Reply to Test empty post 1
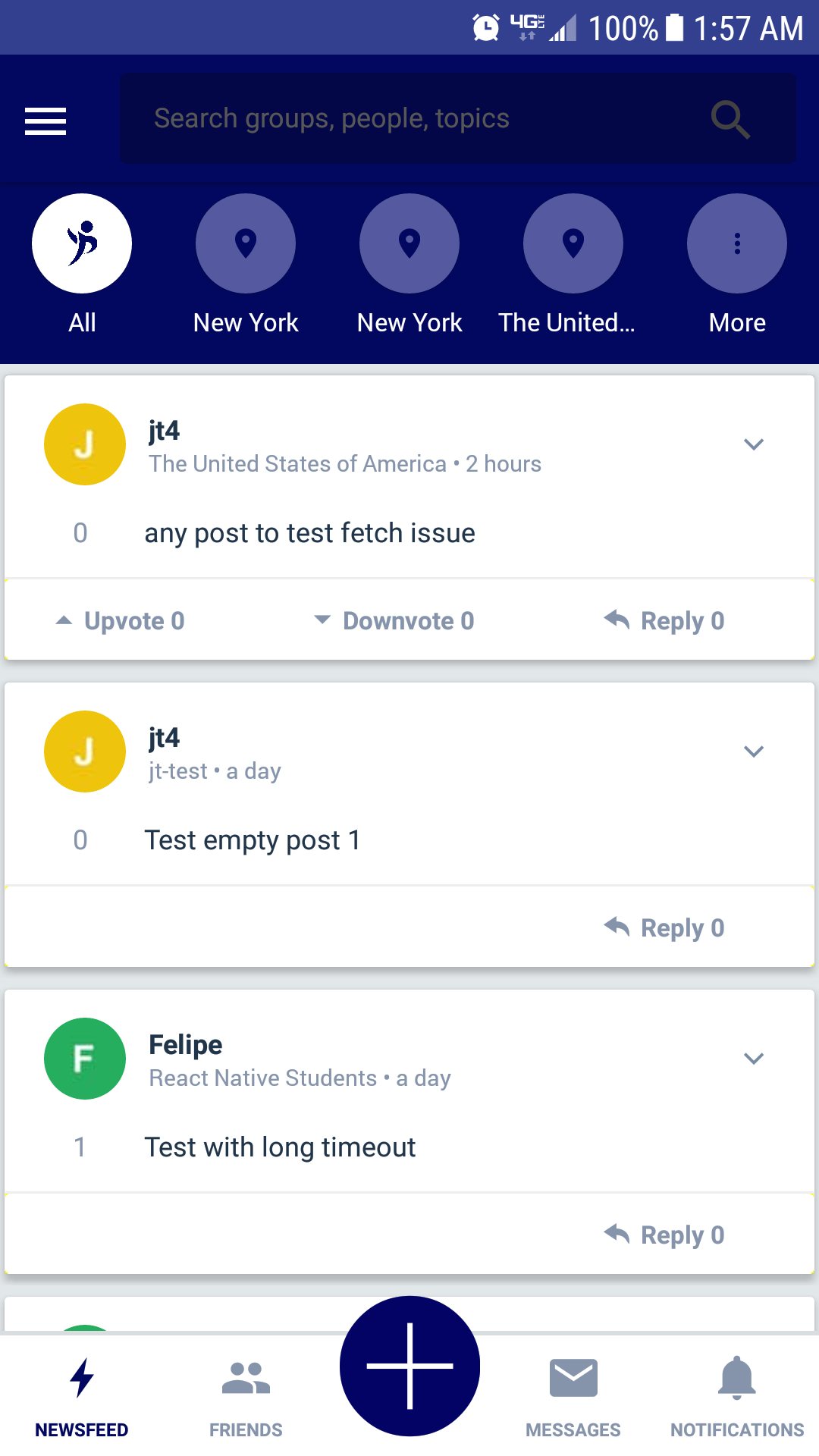Viewport: 819px width, 1456px height. [665, 928]
